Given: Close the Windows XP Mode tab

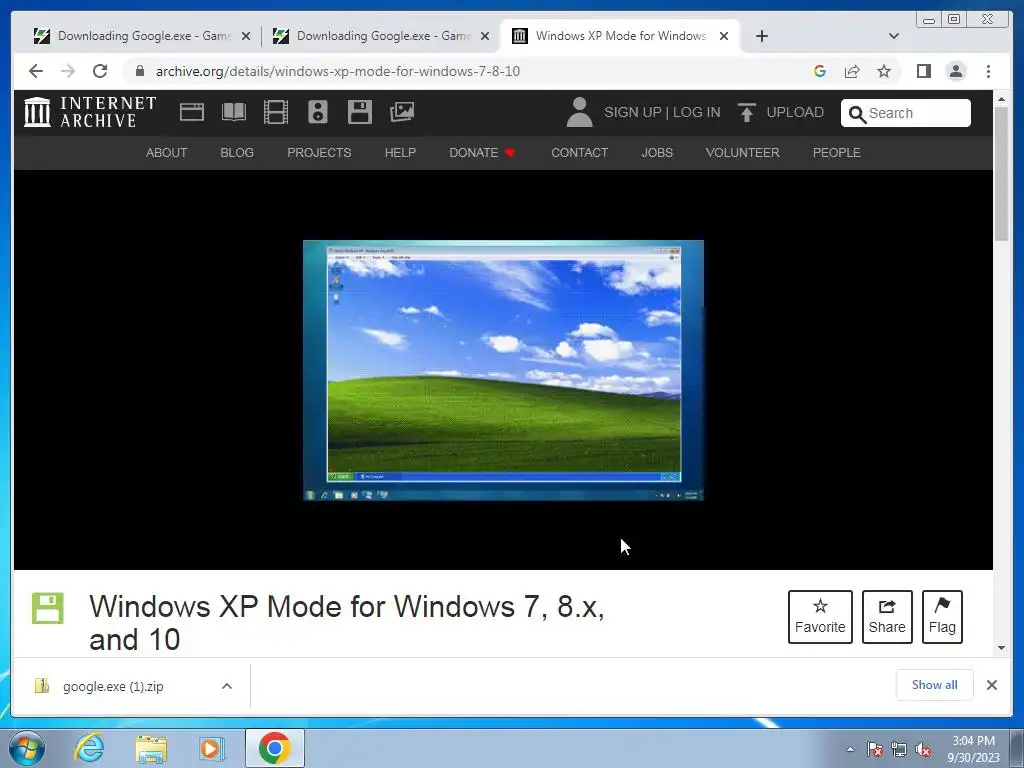Looking at the screenshot, I should click(724, 37).
